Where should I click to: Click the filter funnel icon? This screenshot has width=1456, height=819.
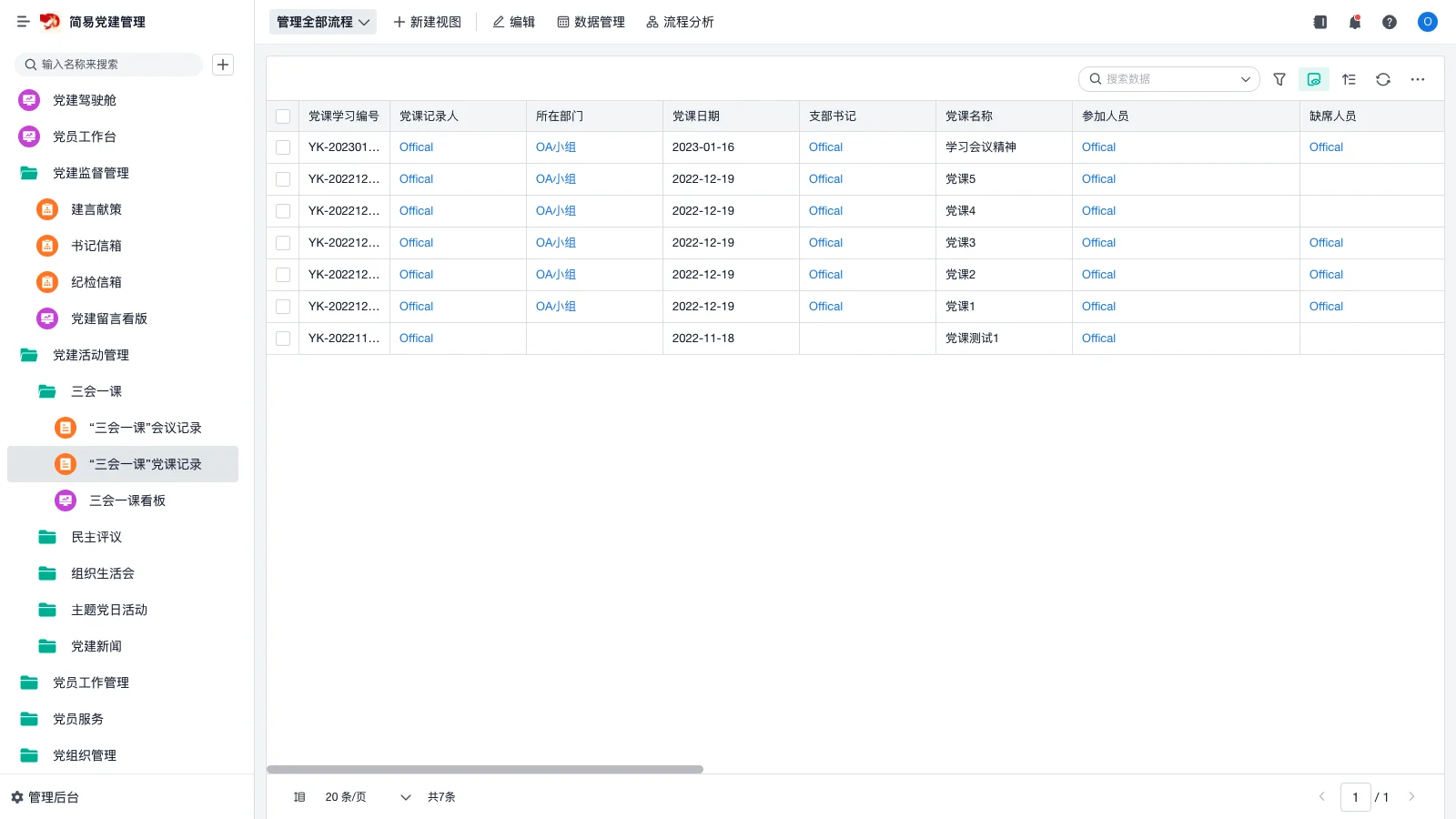click(1279, 79)
